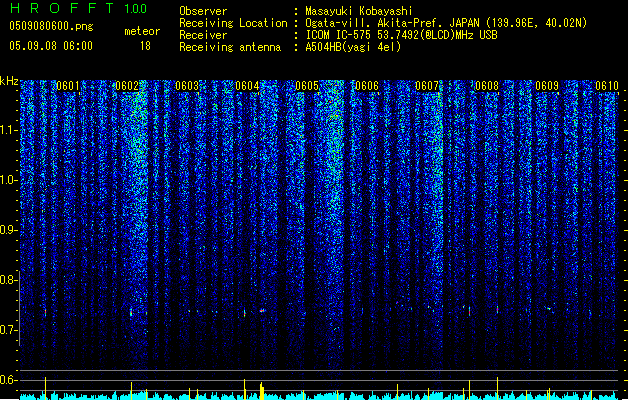Click the 0603 time marker

click(x=187, y=86)
